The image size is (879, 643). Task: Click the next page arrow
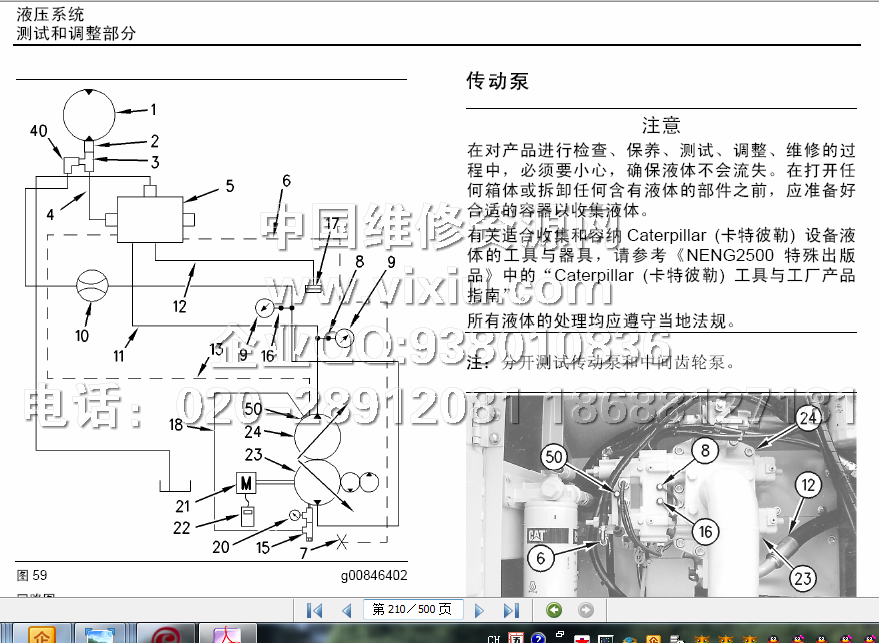479,610
